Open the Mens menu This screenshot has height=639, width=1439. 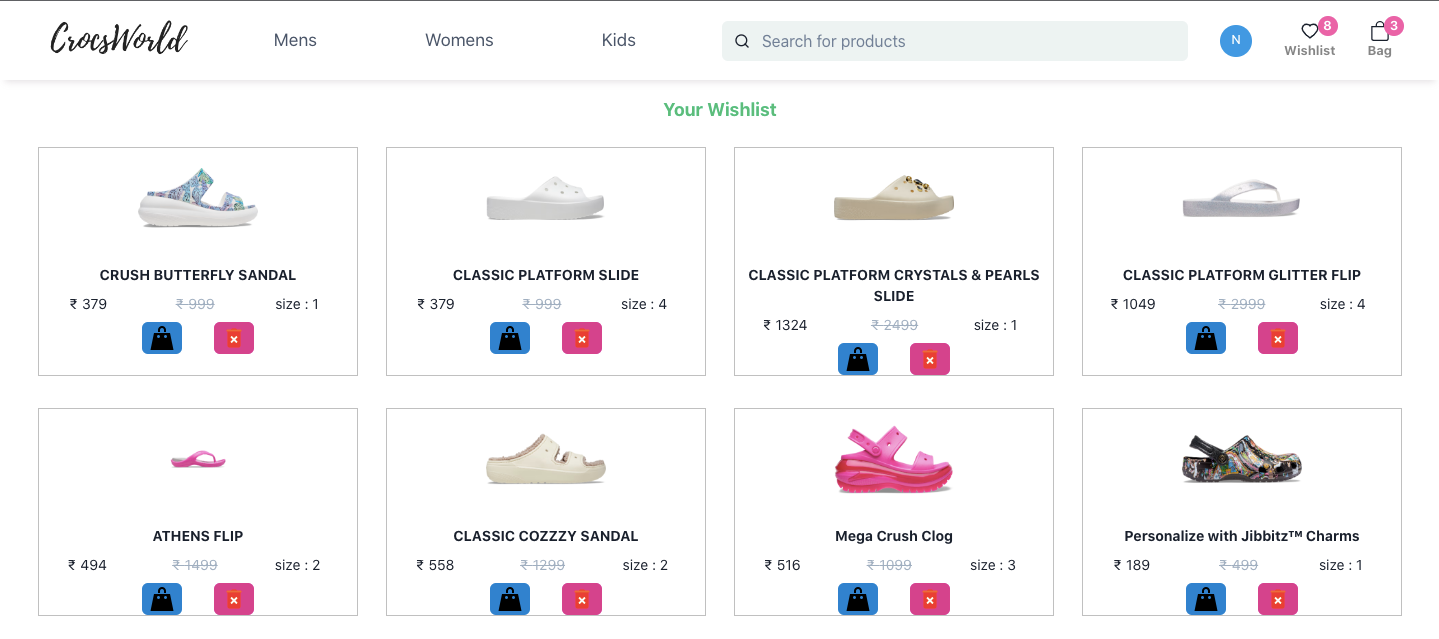tap(295, 40)
